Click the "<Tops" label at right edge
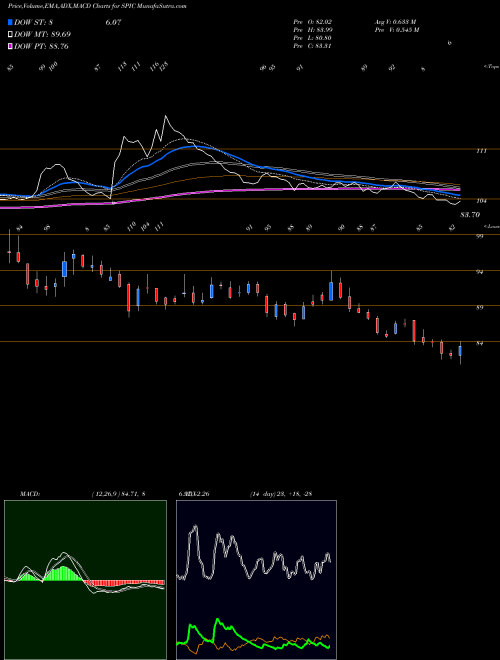500x660 pixels. point(491,67)
